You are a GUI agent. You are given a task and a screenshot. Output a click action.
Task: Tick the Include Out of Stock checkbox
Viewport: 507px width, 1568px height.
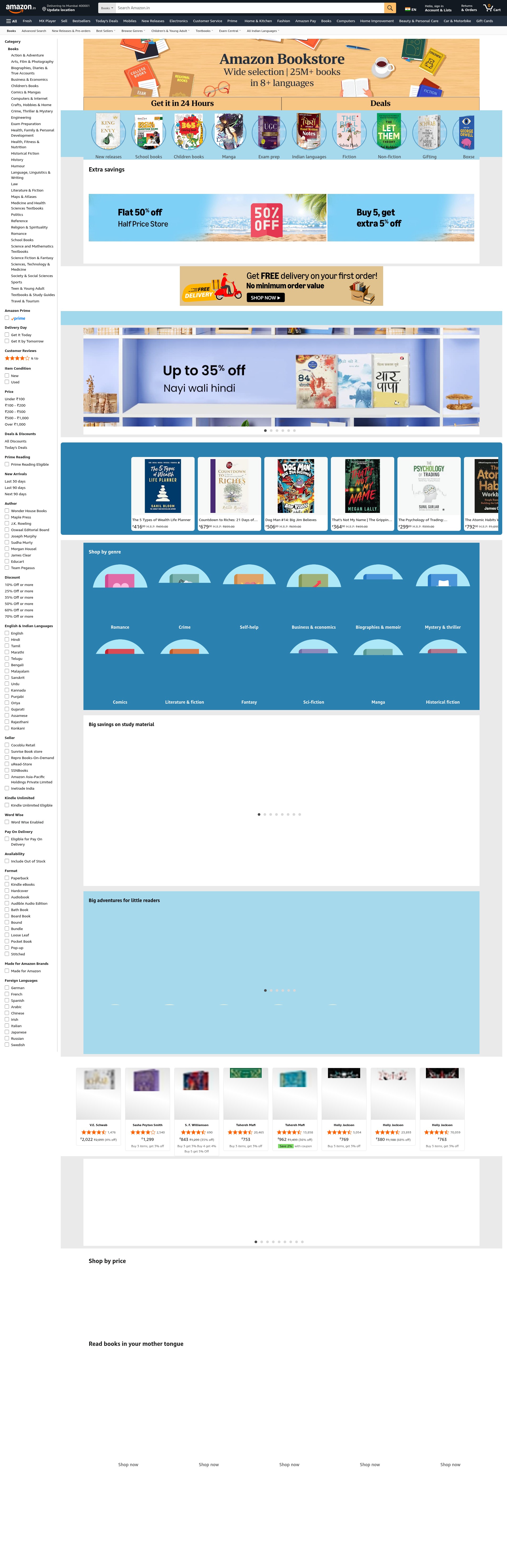[x=7, y=861]
